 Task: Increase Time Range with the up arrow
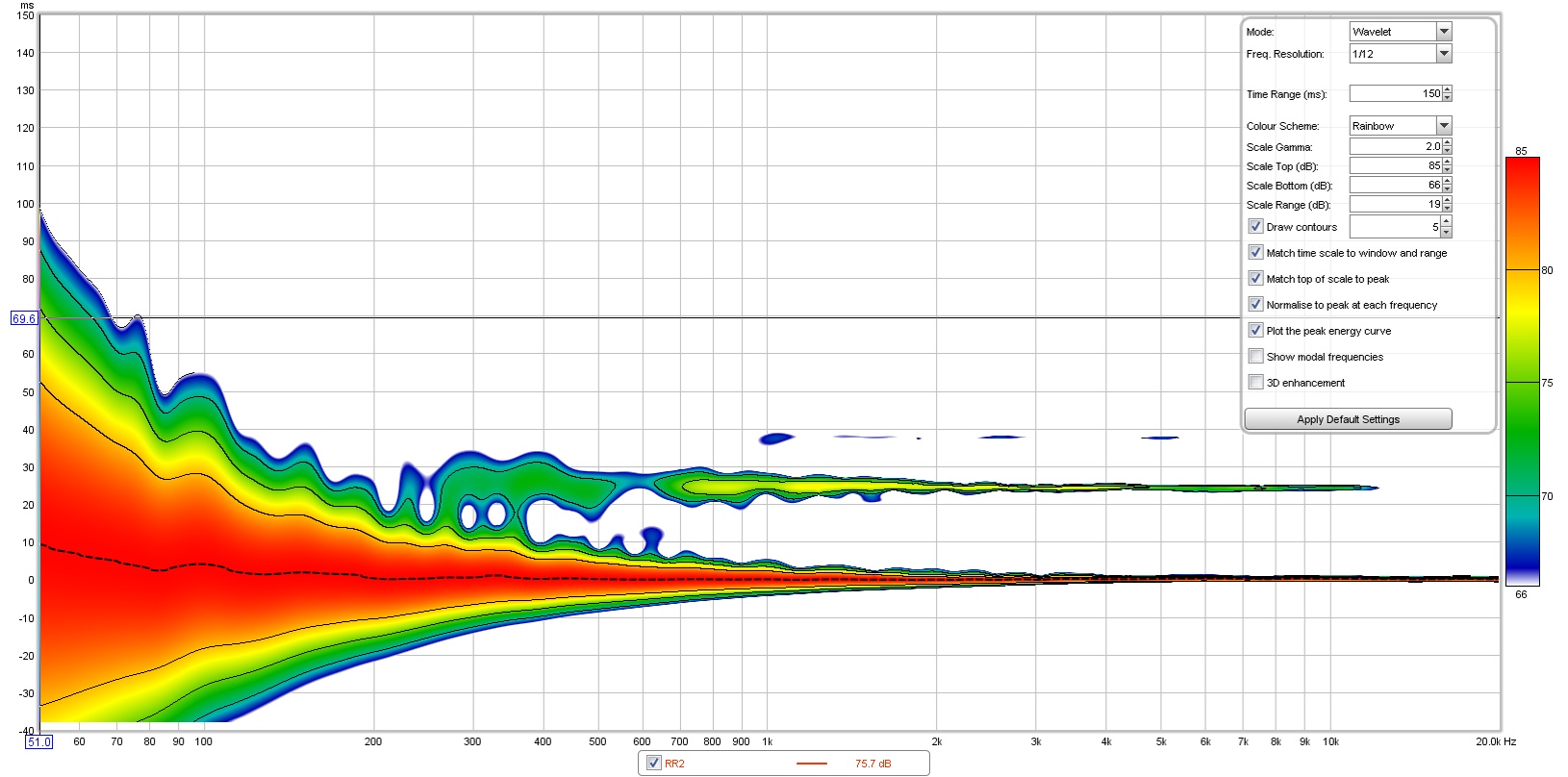pos(1447,89)
